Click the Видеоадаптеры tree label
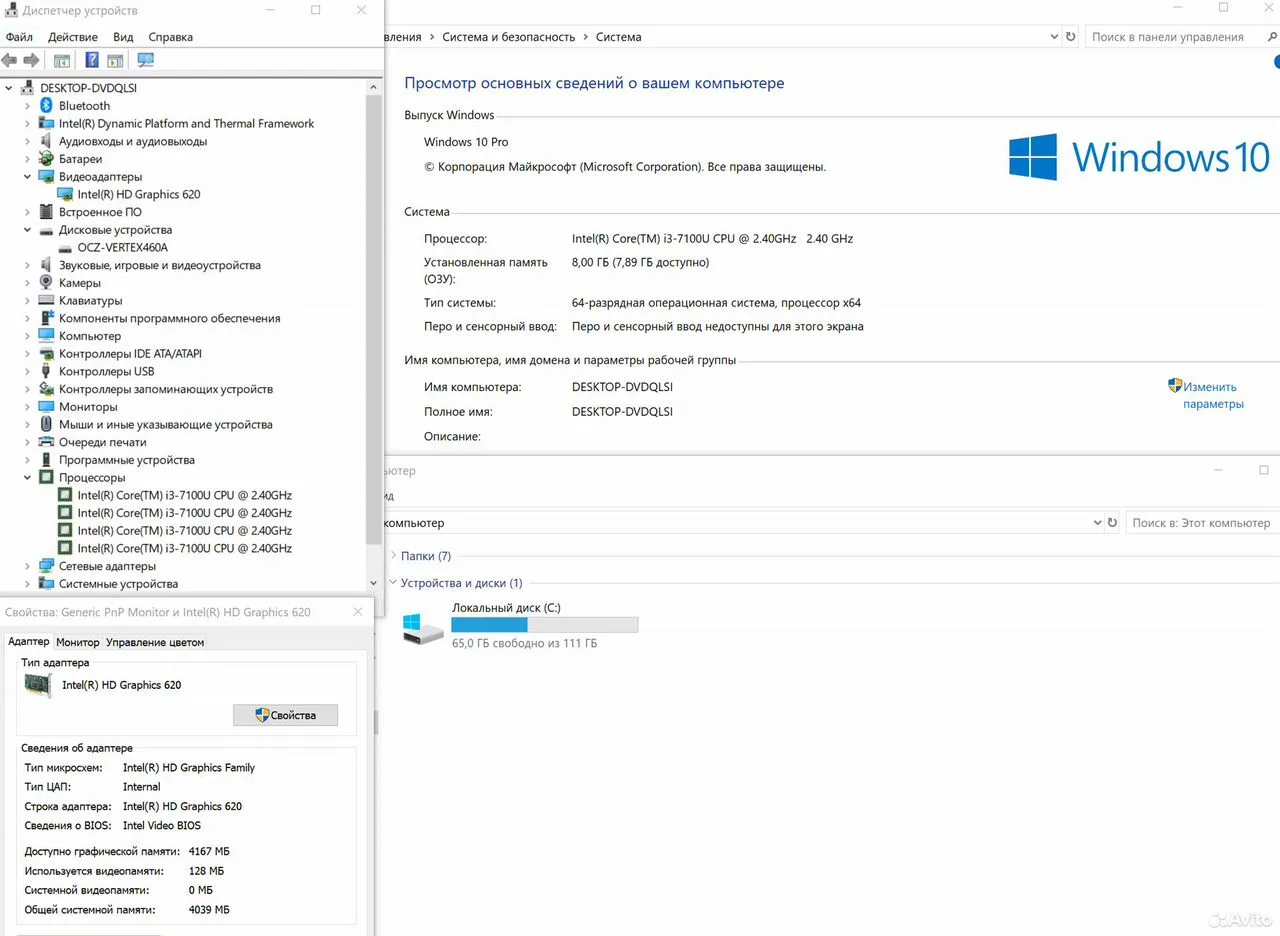Screen dimensions: 1280x936 point(101,177)
